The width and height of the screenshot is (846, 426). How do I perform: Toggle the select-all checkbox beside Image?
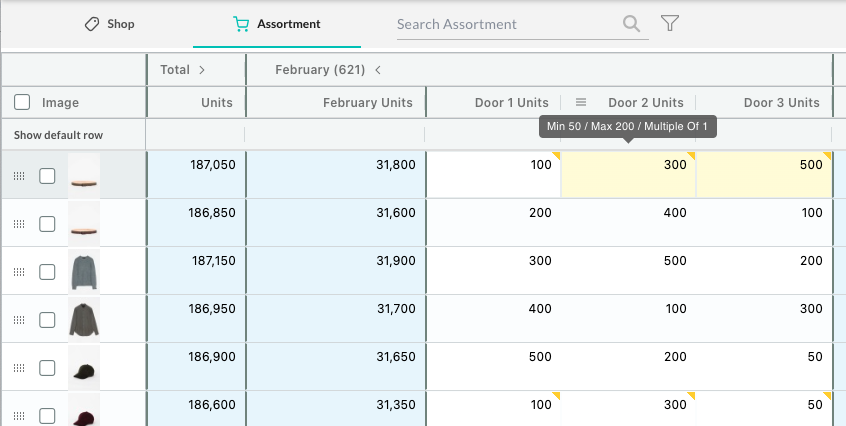tap(22, 102)
